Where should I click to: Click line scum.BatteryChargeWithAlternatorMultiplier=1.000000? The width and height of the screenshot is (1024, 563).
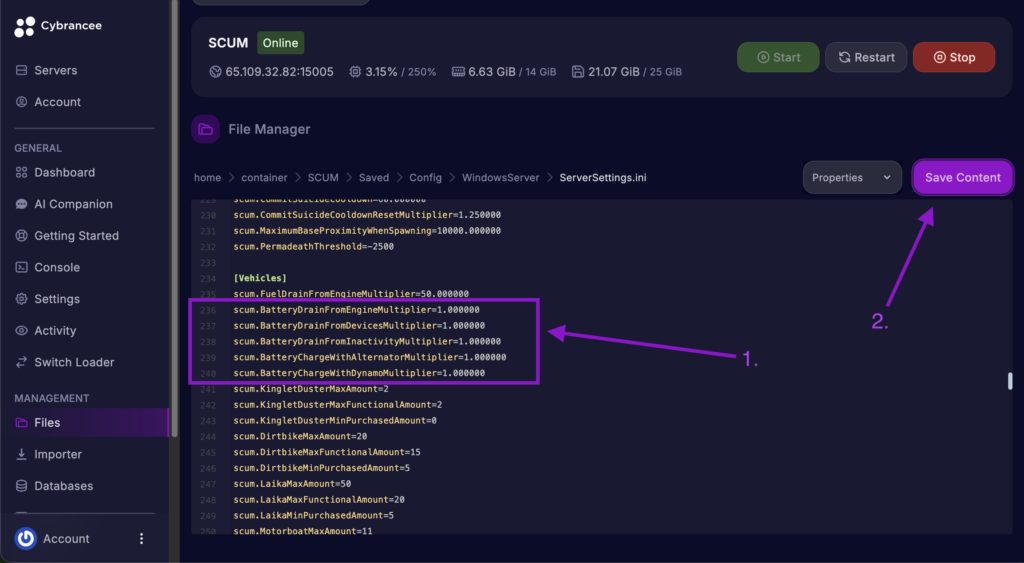370,357
